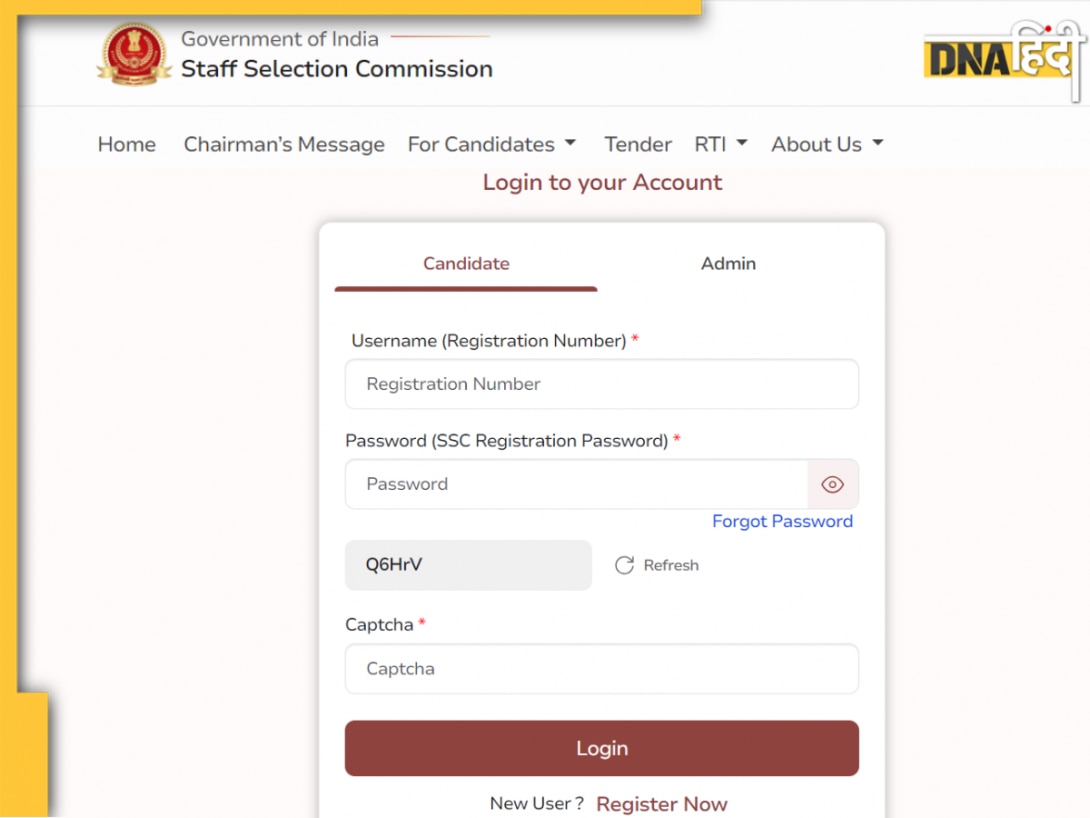The height and width of the screenshot is (818, 1090).
Task: Switch to the Admin tab
Action: click(x=728, y=263)
